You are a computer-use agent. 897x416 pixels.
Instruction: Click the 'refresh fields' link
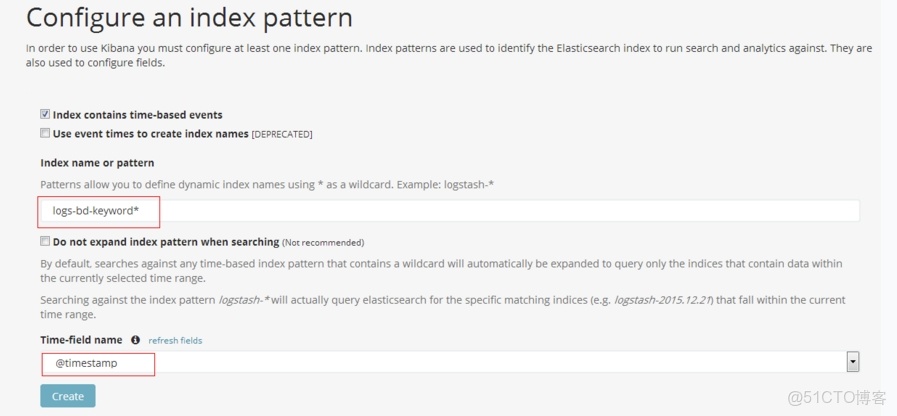[x=175, y=341]
